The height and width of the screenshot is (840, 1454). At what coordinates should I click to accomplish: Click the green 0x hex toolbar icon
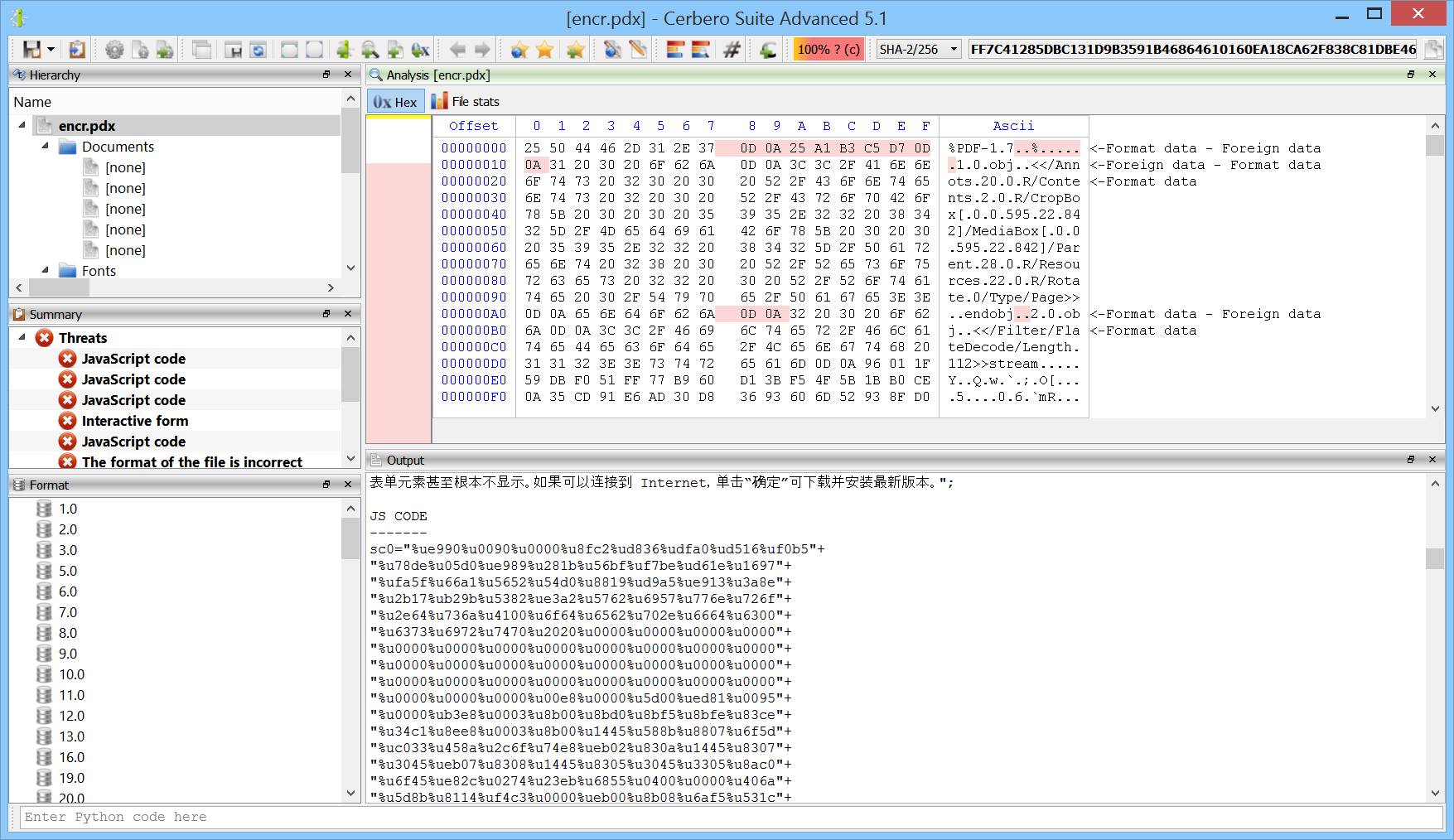[x=421, y=50]
